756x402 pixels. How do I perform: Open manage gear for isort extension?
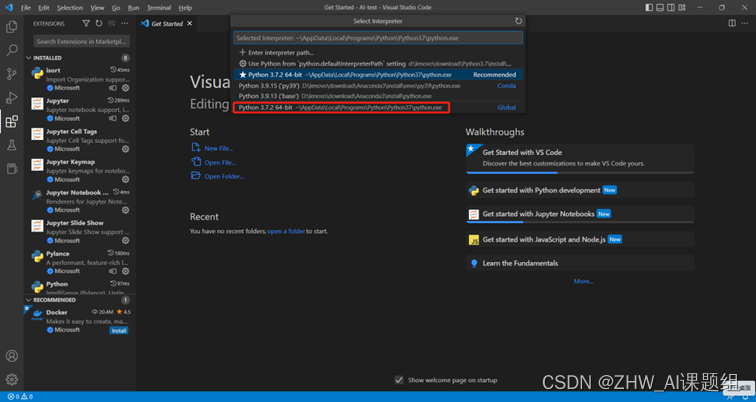[x=125, y=88]
